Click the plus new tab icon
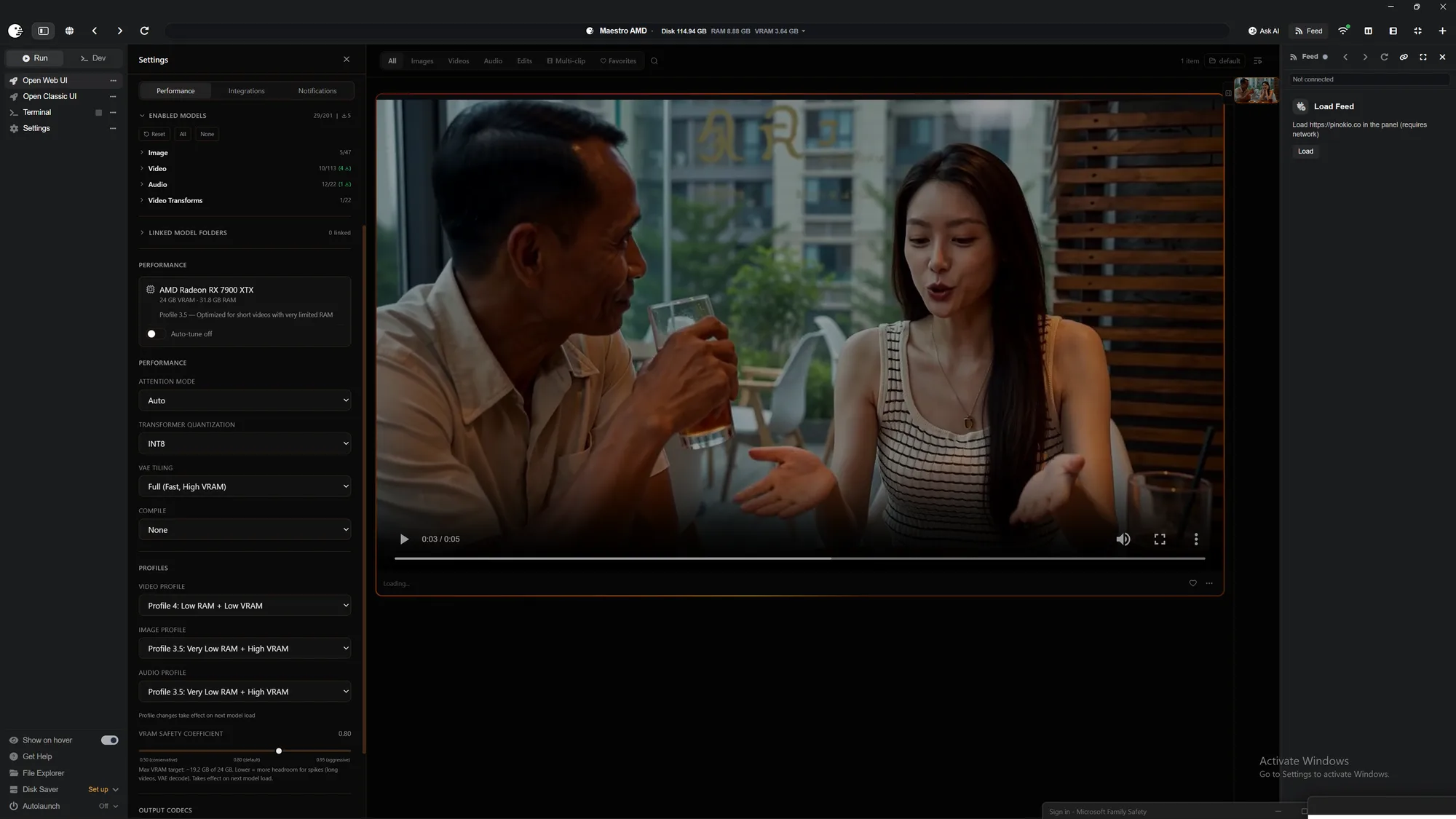 tap(1442, 31)
